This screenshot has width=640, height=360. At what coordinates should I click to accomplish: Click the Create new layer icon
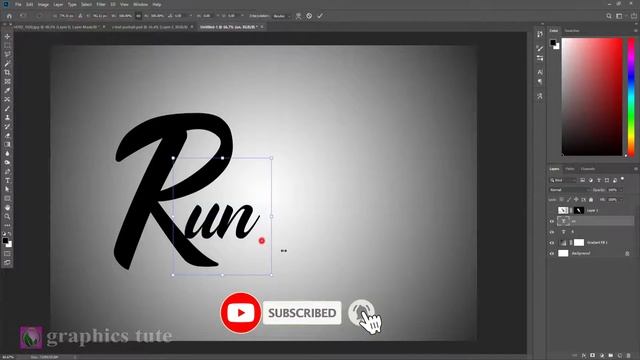click(620, 356)
